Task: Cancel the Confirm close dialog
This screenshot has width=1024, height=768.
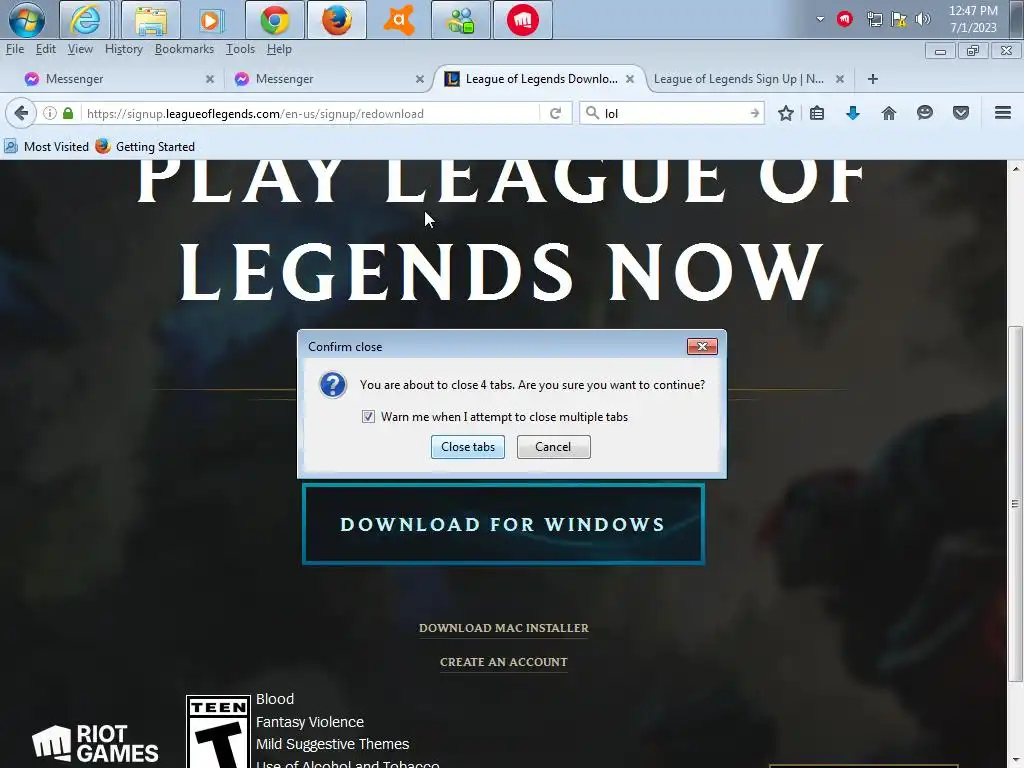Action: coord(553,447)
